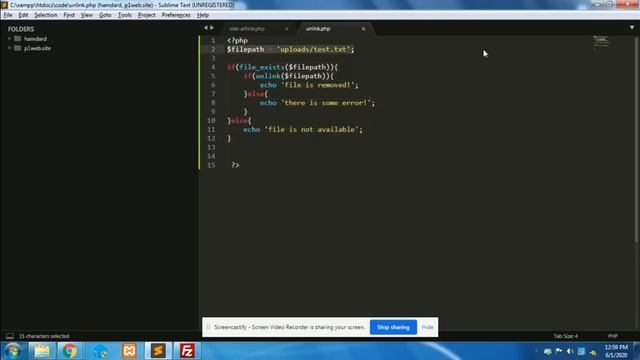Image resolution: width=640 pixels, height=360 pixels.
Task: Open the tab list dropdown arrow
Action: (x=632, y=28)
